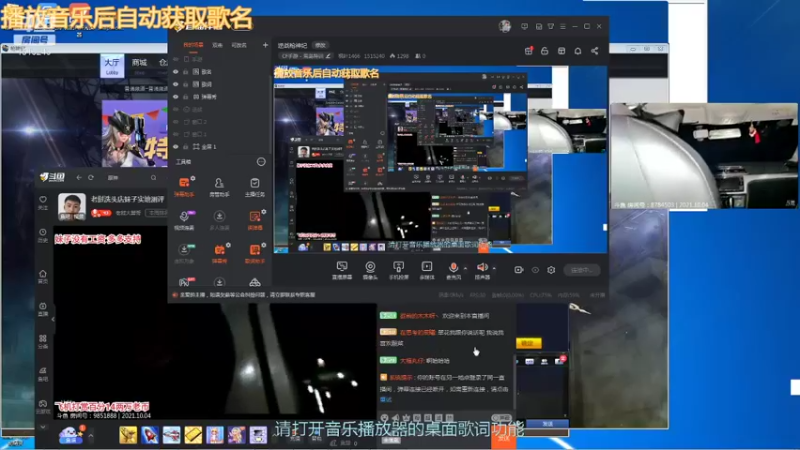Toggle visibility of the 窗口 2 source

coord(176,122)
